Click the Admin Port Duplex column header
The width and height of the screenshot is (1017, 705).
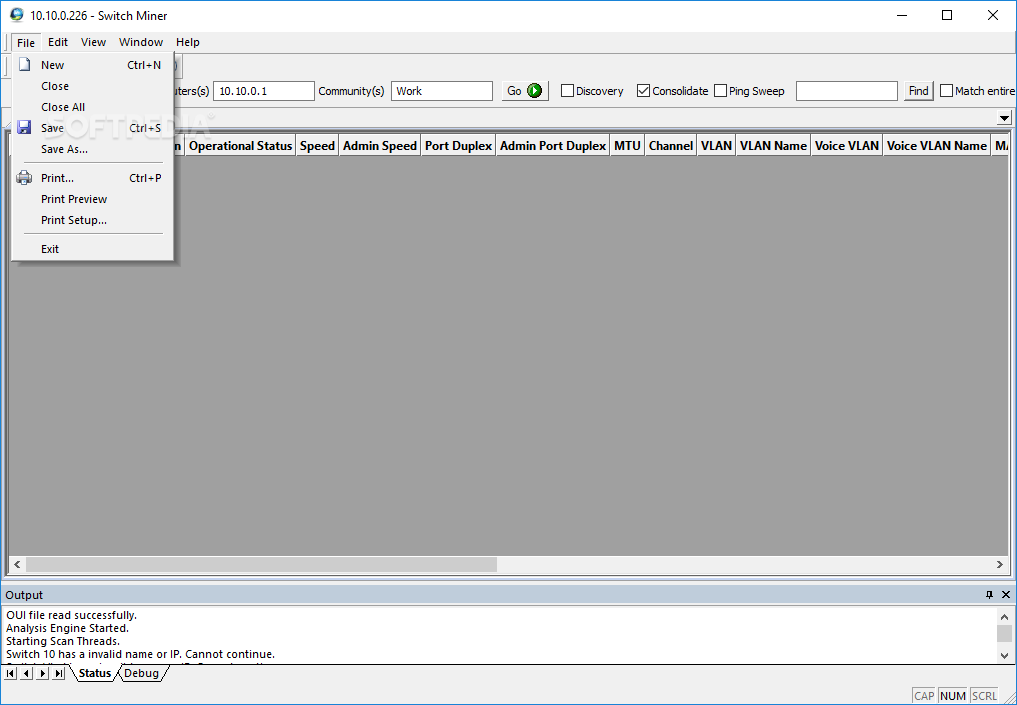(x=553, y=146)
